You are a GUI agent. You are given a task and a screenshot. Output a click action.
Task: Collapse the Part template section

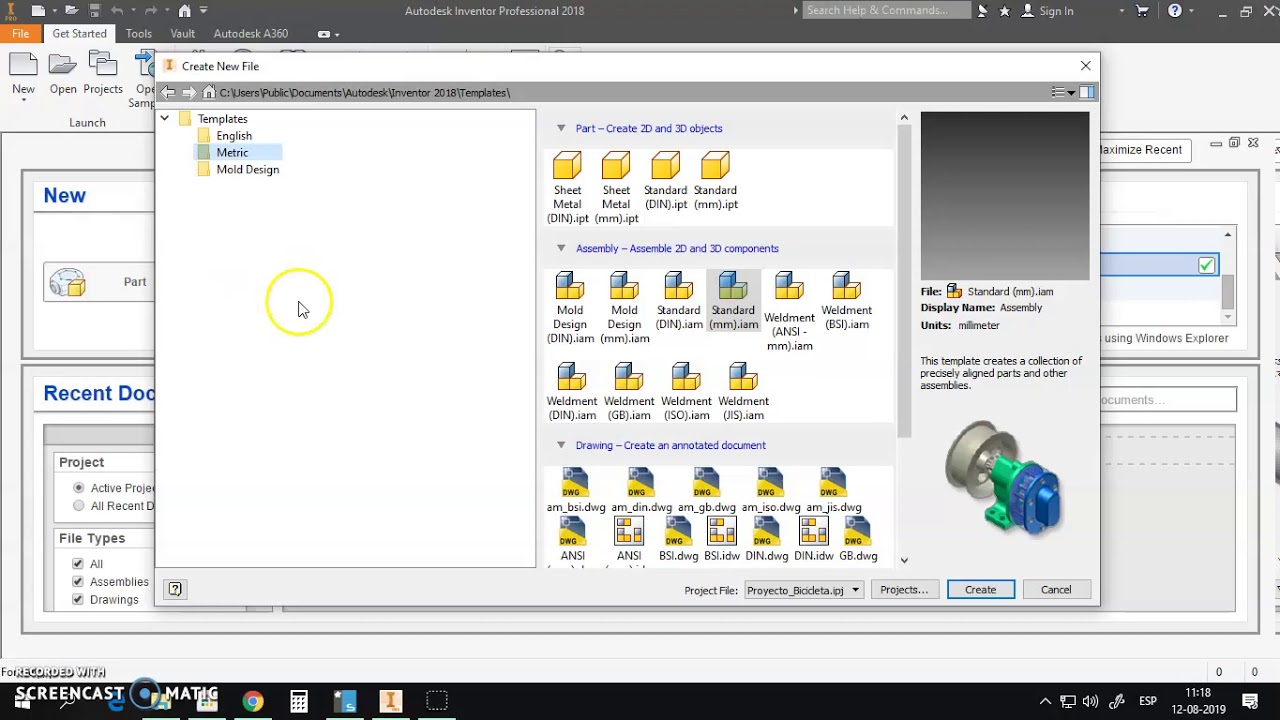[561, 128]
